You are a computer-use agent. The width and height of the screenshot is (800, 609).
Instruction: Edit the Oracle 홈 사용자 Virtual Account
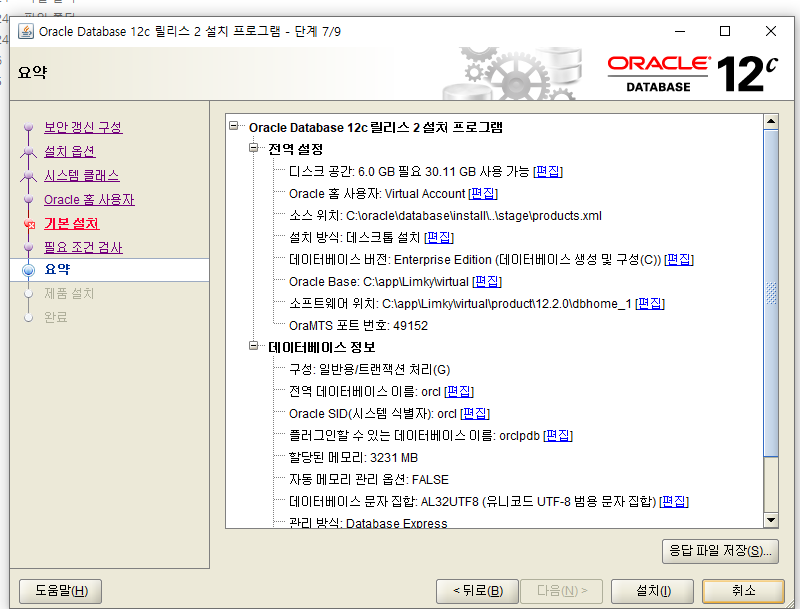[483, 193]
